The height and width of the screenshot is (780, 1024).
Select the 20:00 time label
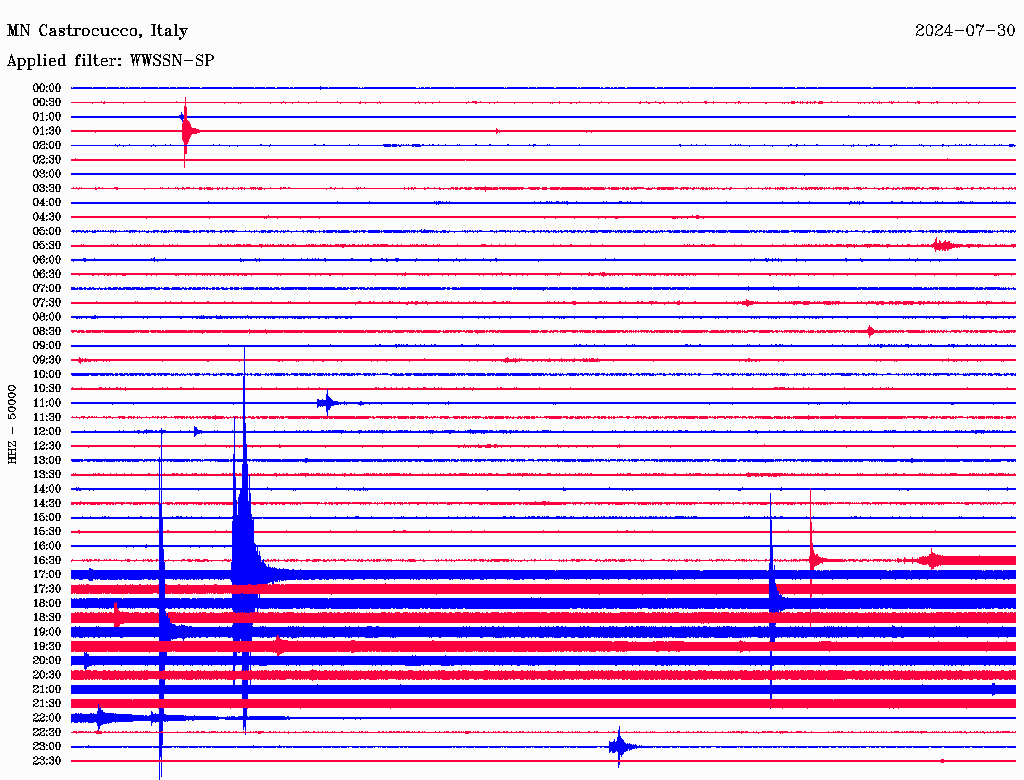click(46, 660)
